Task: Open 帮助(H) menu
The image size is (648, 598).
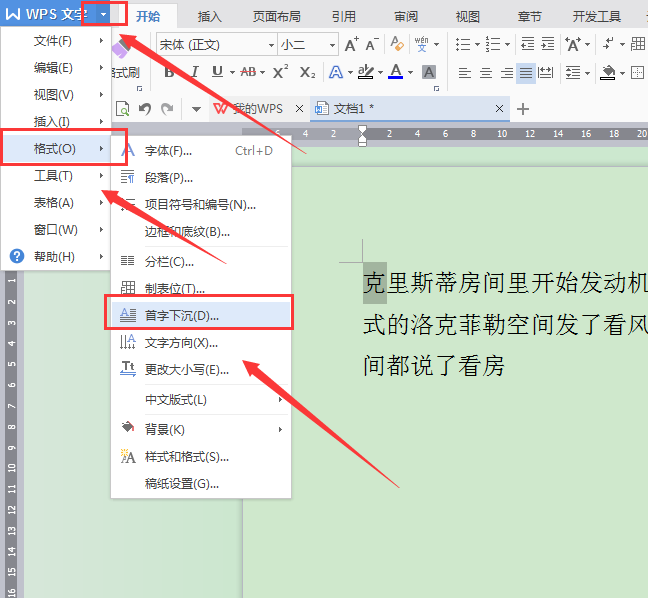Action: (x=56, y=257)
